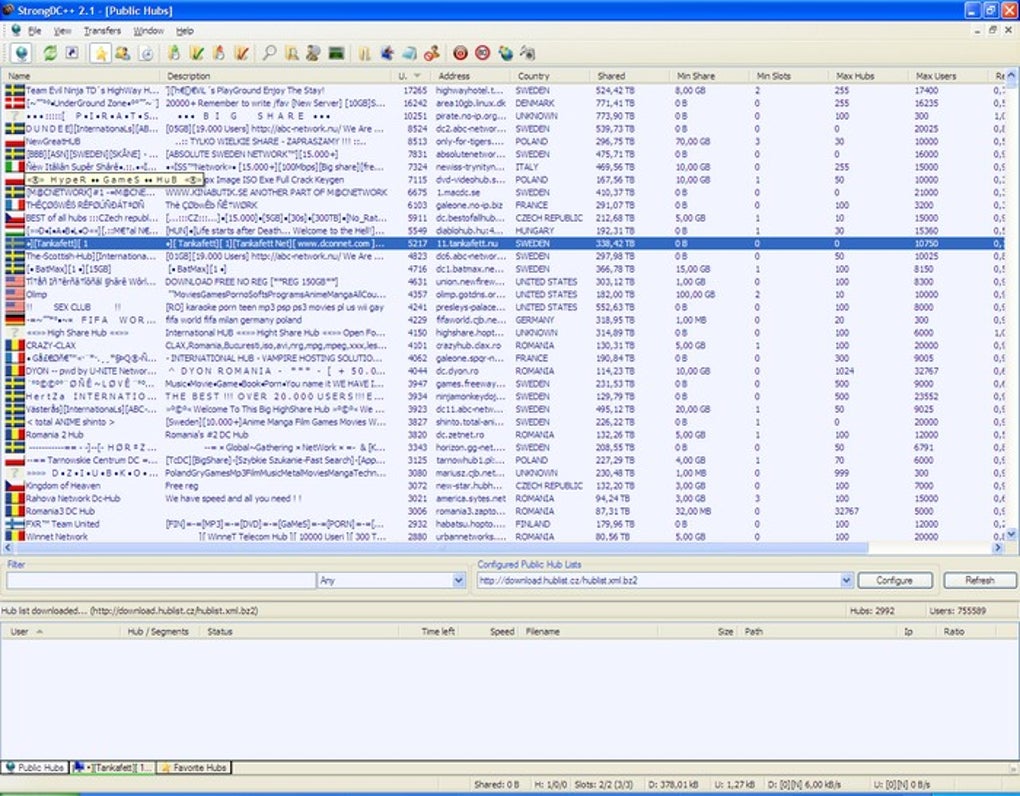This screenshot has width=1020, height=796.
Task: Click the Configure button
Action: click(x=894, y=580)
